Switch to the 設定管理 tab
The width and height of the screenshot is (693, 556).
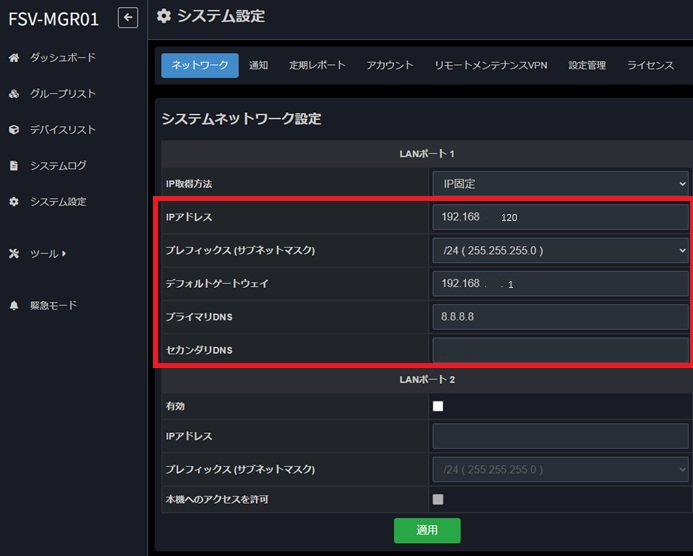click(587, 65)
